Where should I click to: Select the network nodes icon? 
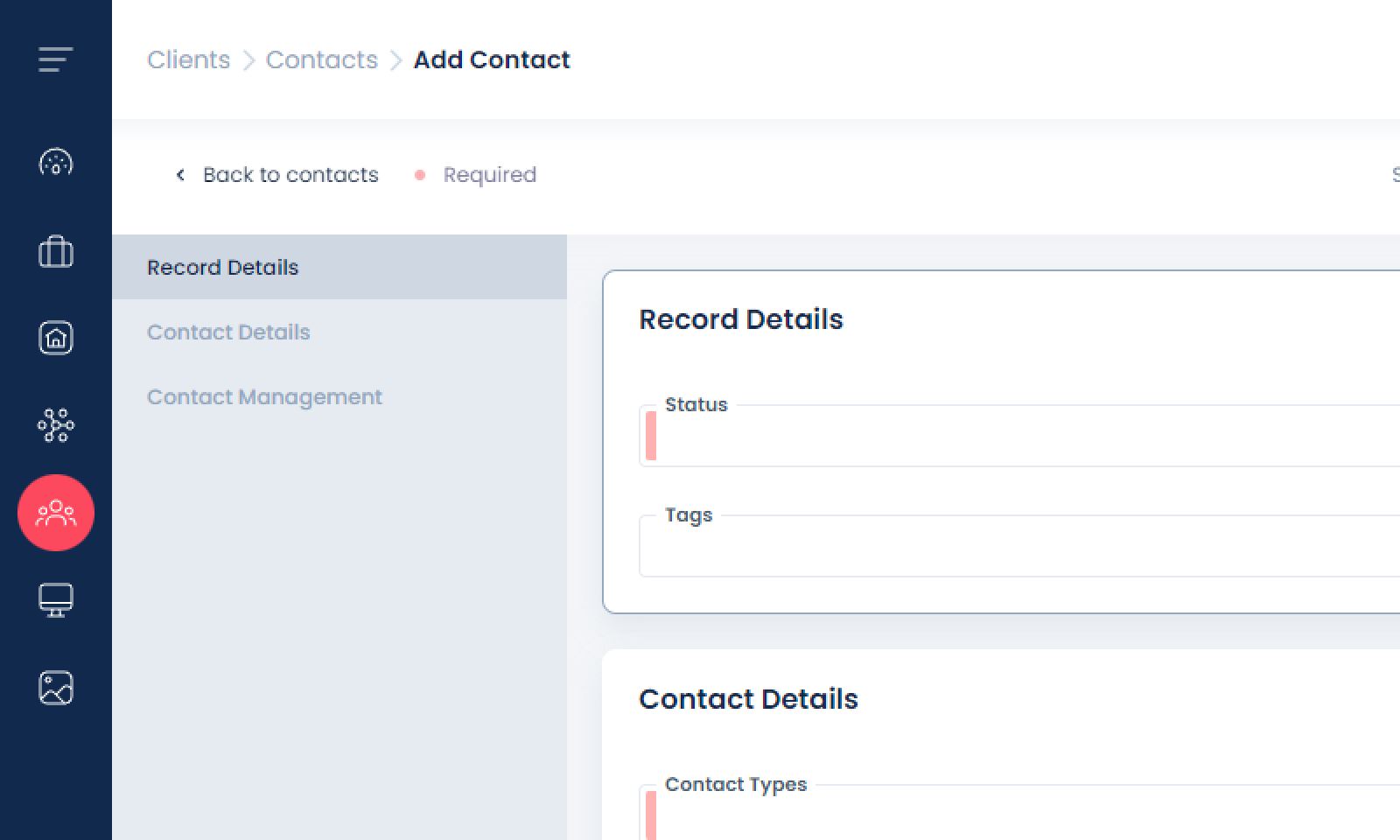click(x=55, y=426)
